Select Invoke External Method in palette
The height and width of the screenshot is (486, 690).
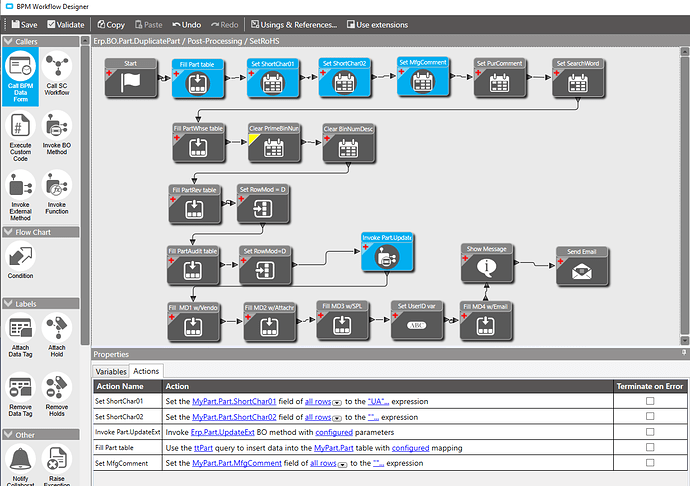pyautogui.click(x=20, y=195)
